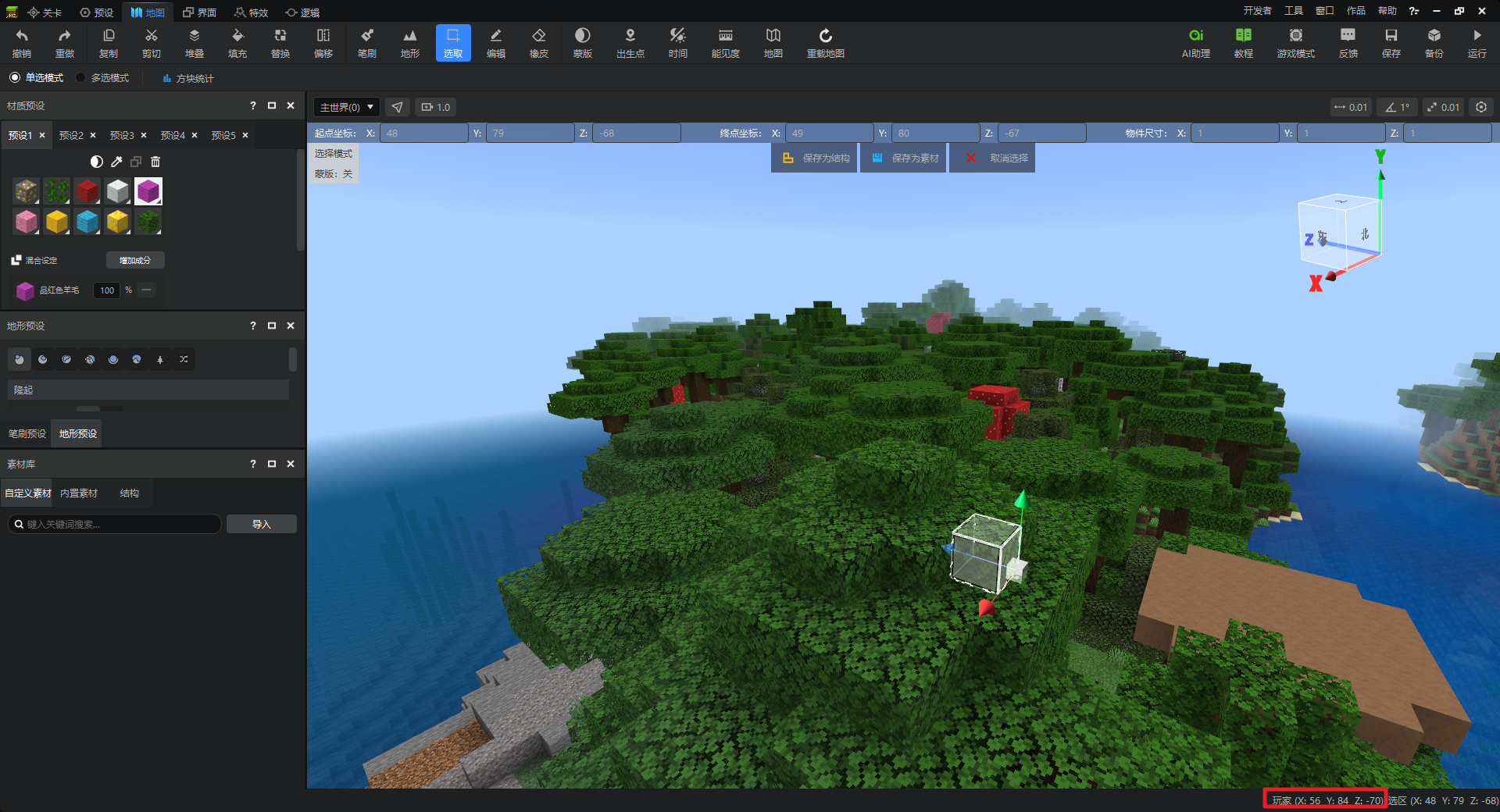Image resolution: width=1500 pixels, height=812 pixels.
Task: Select 多选模式 multi-select radio
Action: [102, 78]
